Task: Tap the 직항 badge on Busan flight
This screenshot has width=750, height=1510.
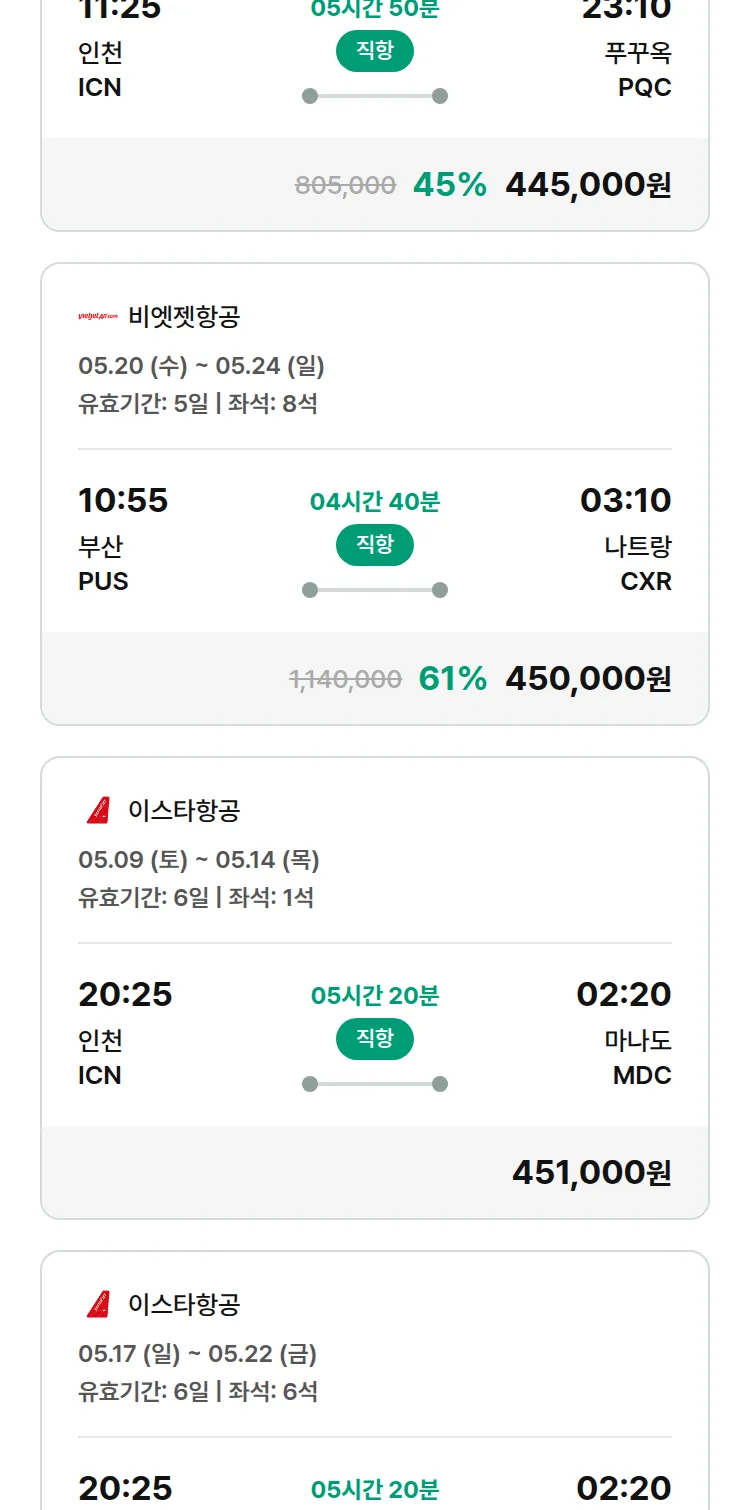Action: [x=375, y=545]
